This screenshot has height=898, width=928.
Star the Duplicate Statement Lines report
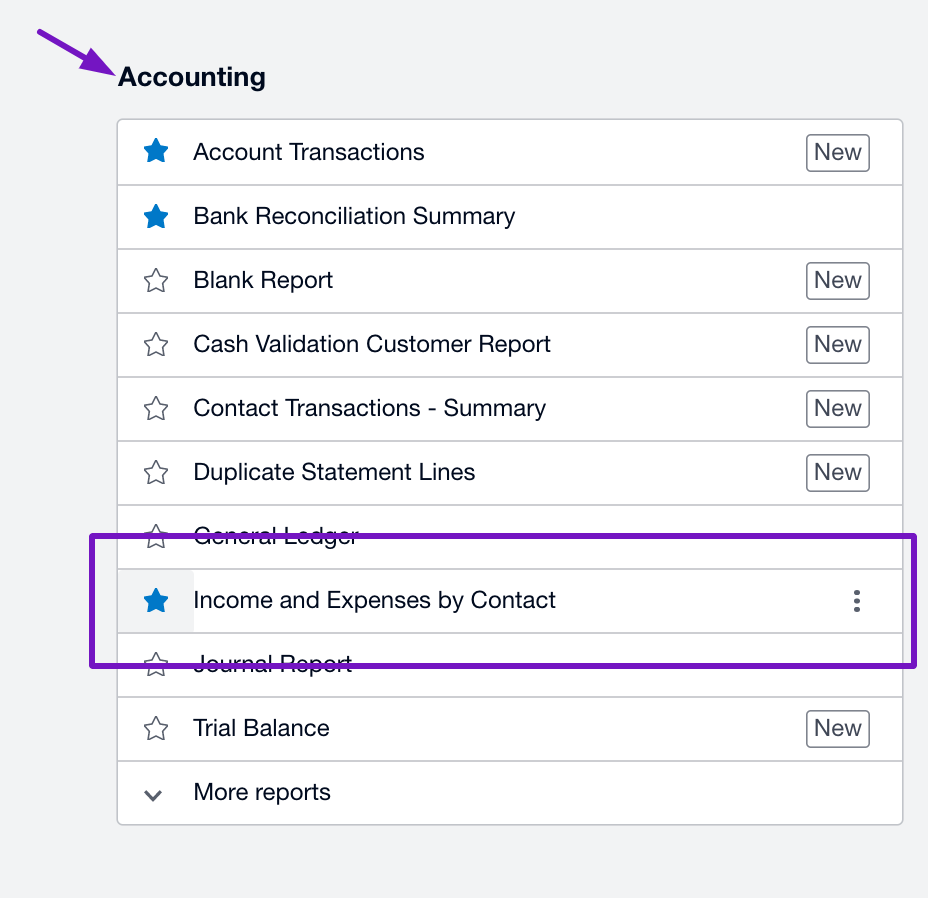156,472
